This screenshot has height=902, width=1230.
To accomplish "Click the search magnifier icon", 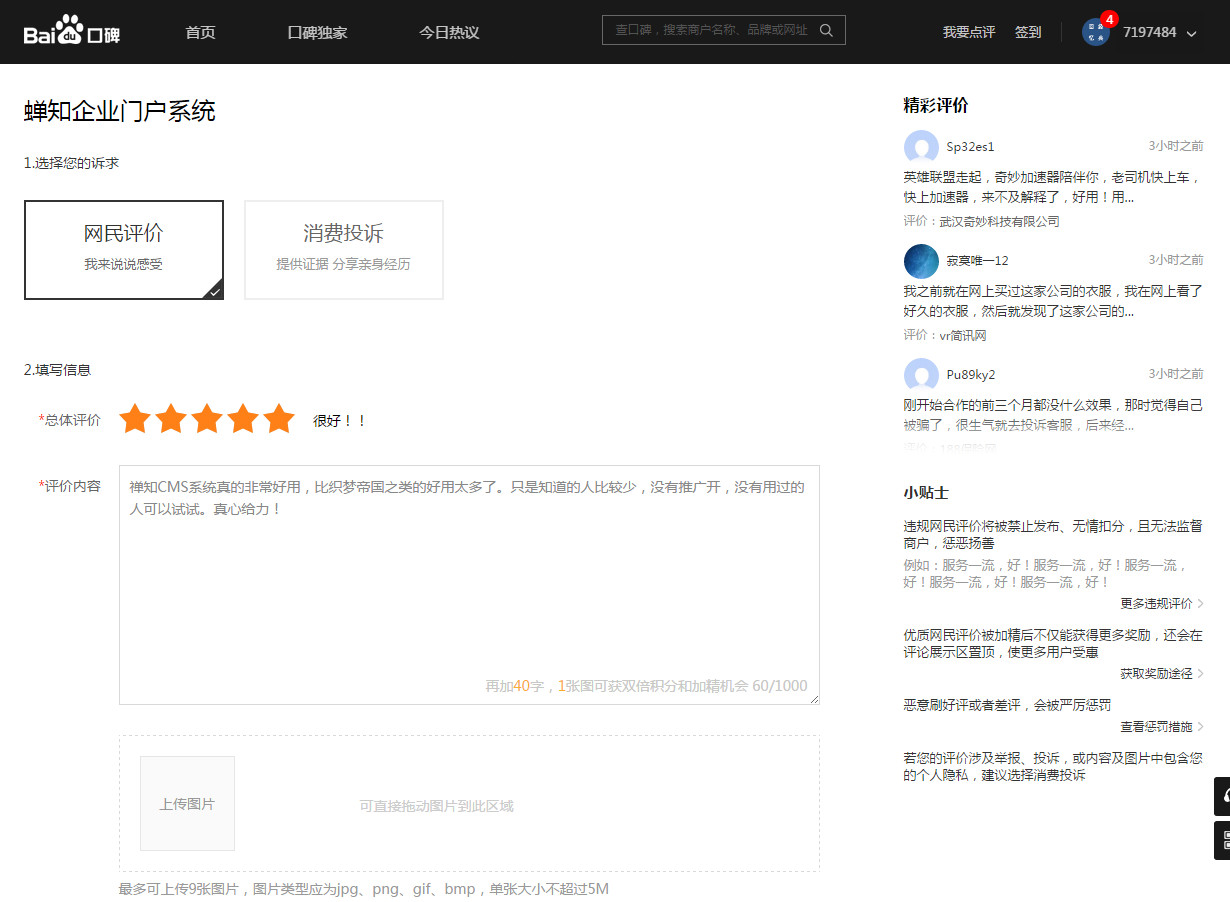I will pyautogui.click(x=826, y=30).
